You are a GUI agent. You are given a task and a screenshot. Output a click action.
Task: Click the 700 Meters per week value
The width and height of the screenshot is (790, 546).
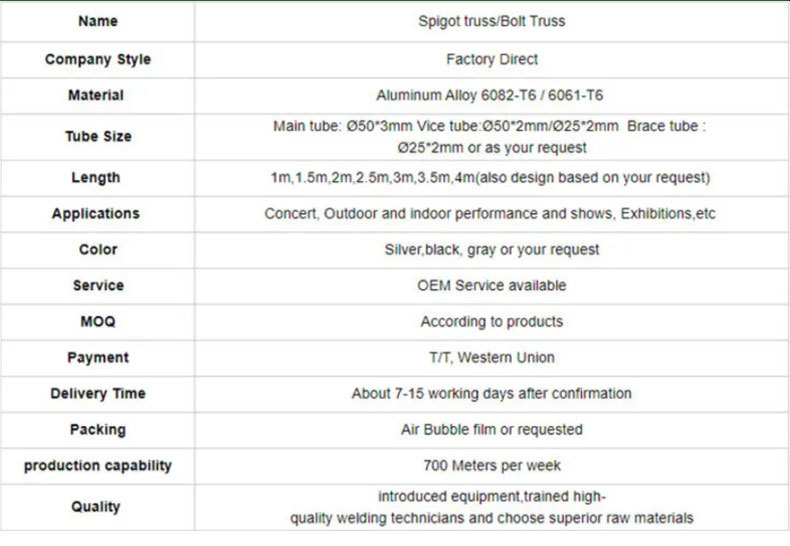pos(492,465)
